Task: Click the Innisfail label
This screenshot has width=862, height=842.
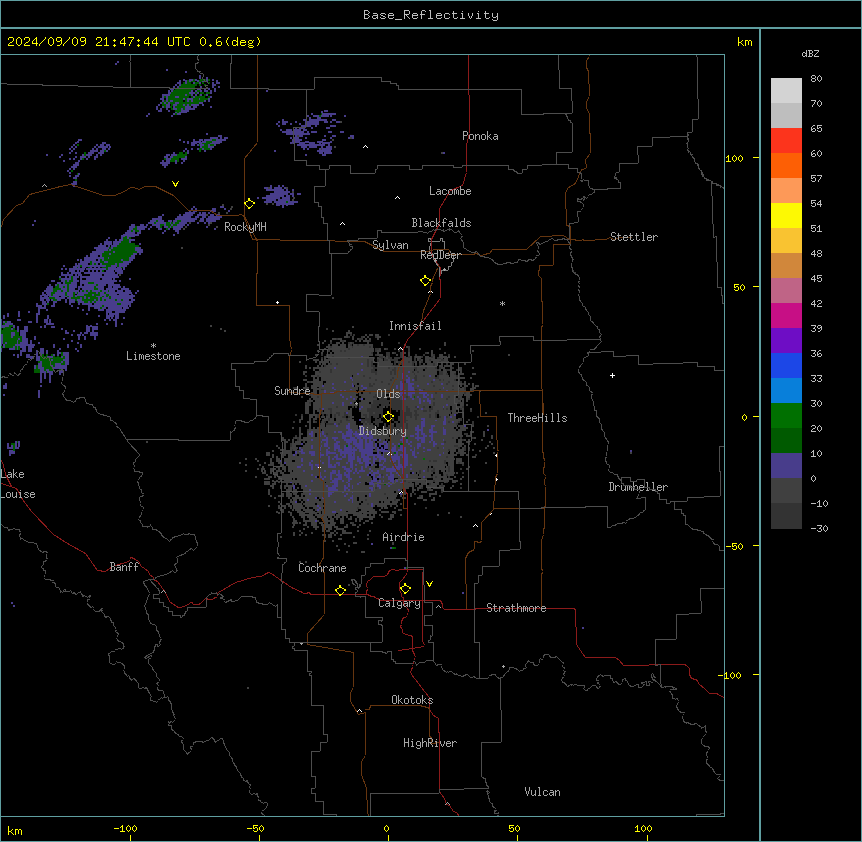Action: (x=415, y=326)
